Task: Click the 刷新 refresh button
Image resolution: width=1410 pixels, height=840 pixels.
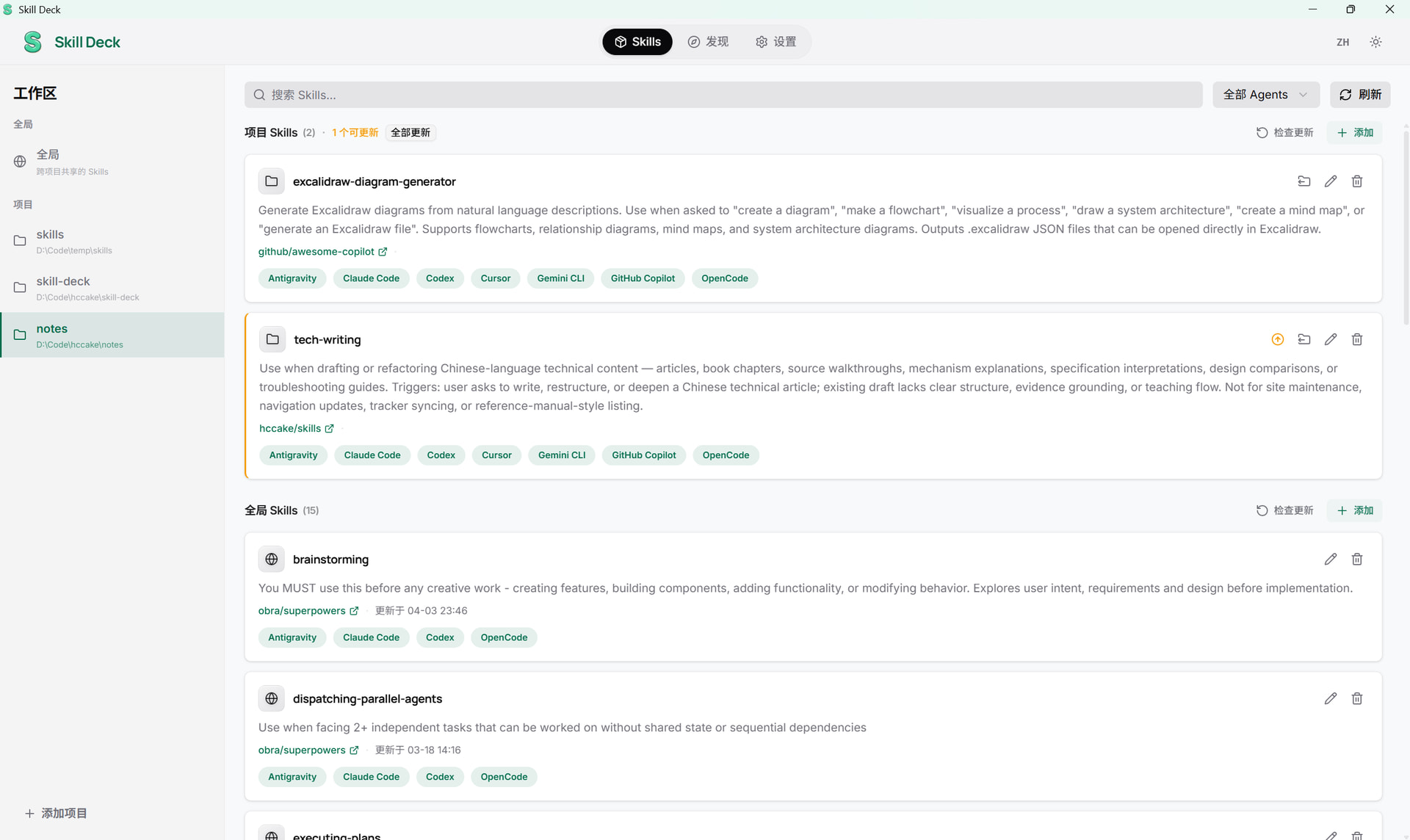Action: click(1359, 95)
